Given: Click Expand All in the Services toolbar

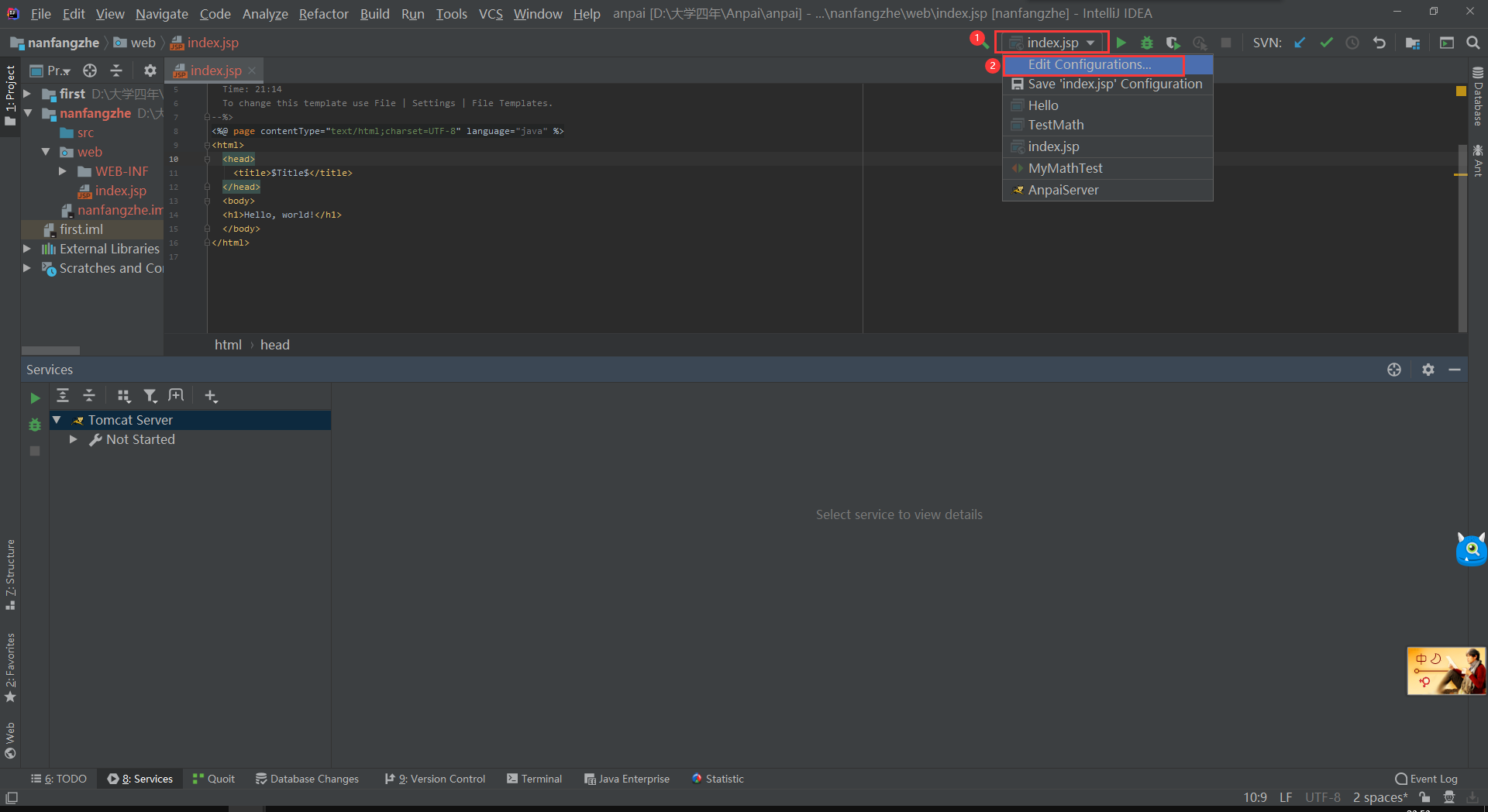Looking at the screenshot, I should pos(63,396).
